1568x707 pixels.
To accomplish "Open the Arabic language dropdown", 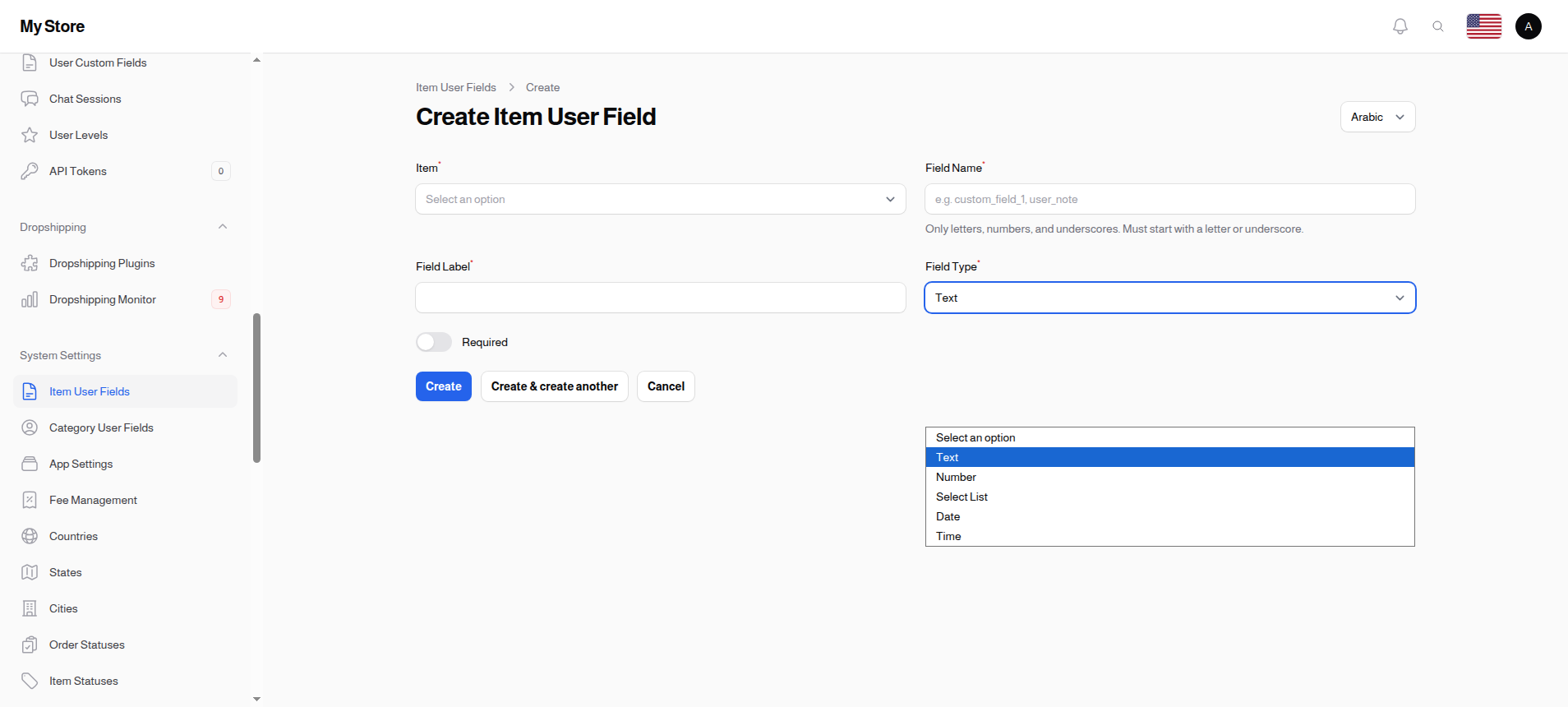I will [1378, 117].
